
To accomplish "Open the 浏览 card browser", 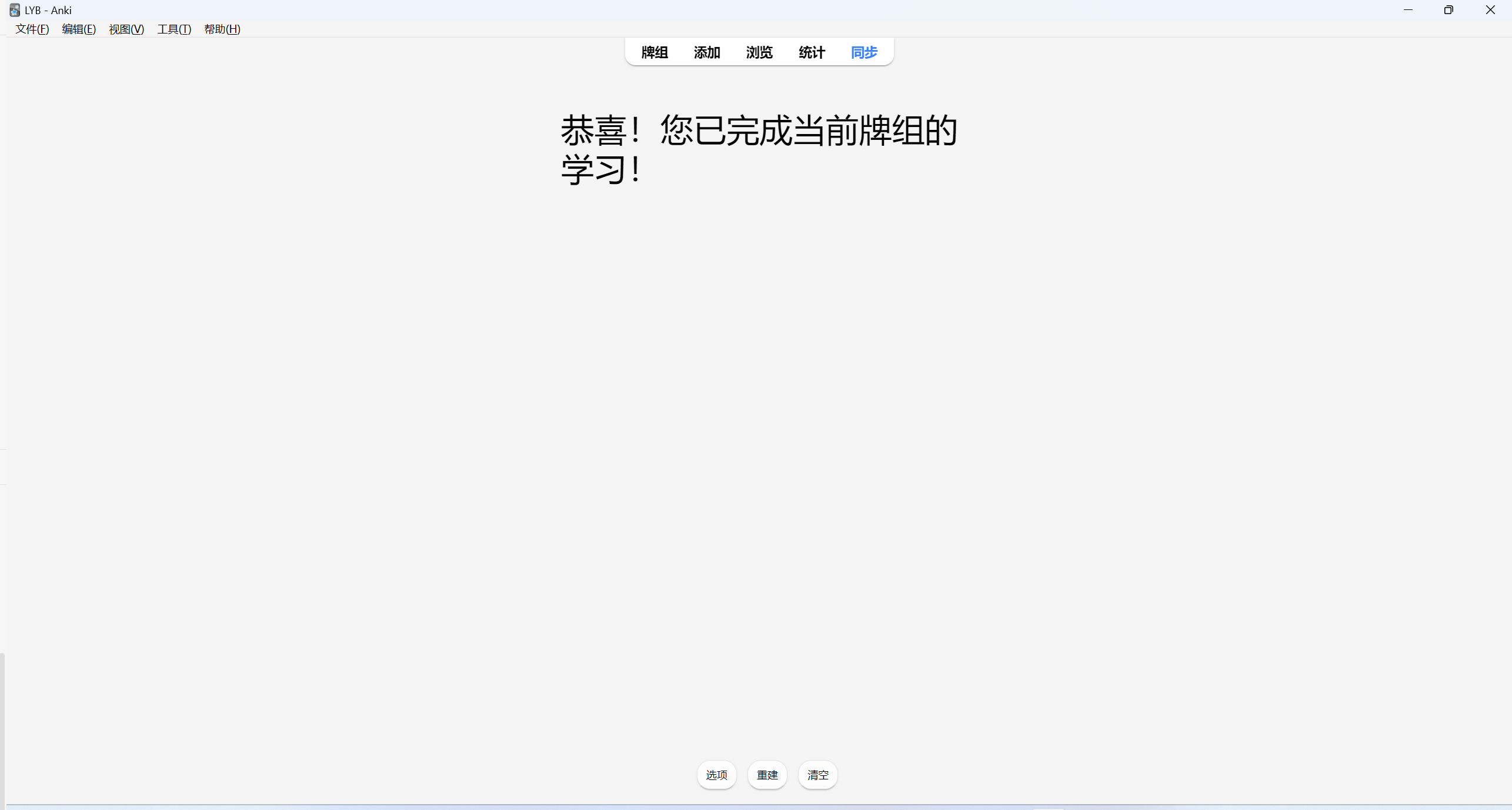I will click(759, 52).
